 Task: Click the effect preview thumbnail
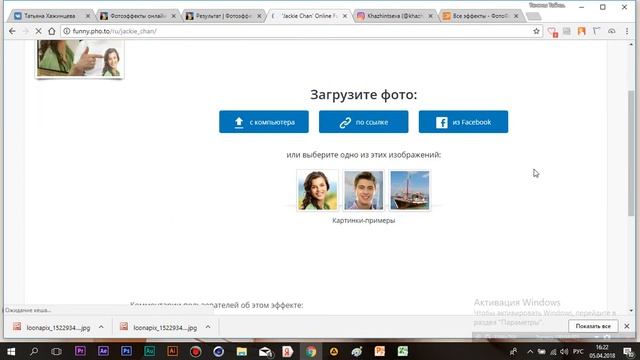pyautogui.click(x=80, y=58)
